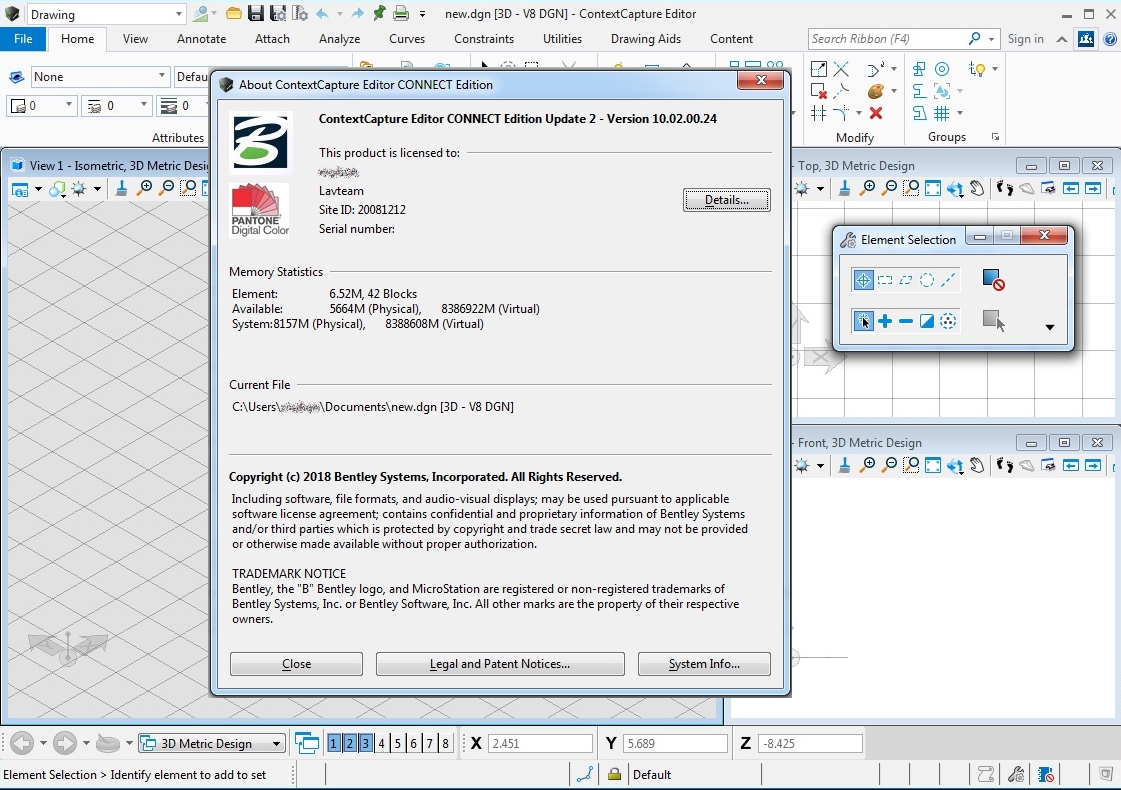Click the Save icon in quick access toolbar

pyautogui.click(x=256, y=14)
